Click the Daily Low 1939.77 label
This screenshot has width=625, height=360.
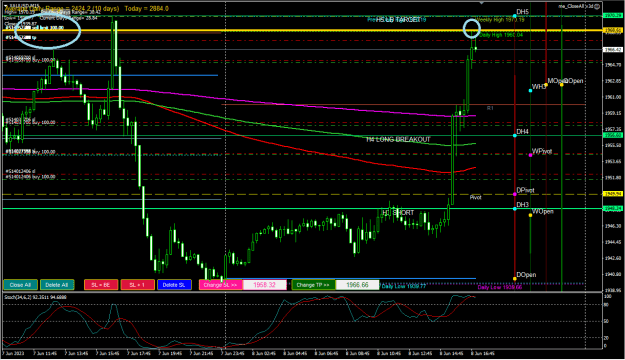point(403,286)
